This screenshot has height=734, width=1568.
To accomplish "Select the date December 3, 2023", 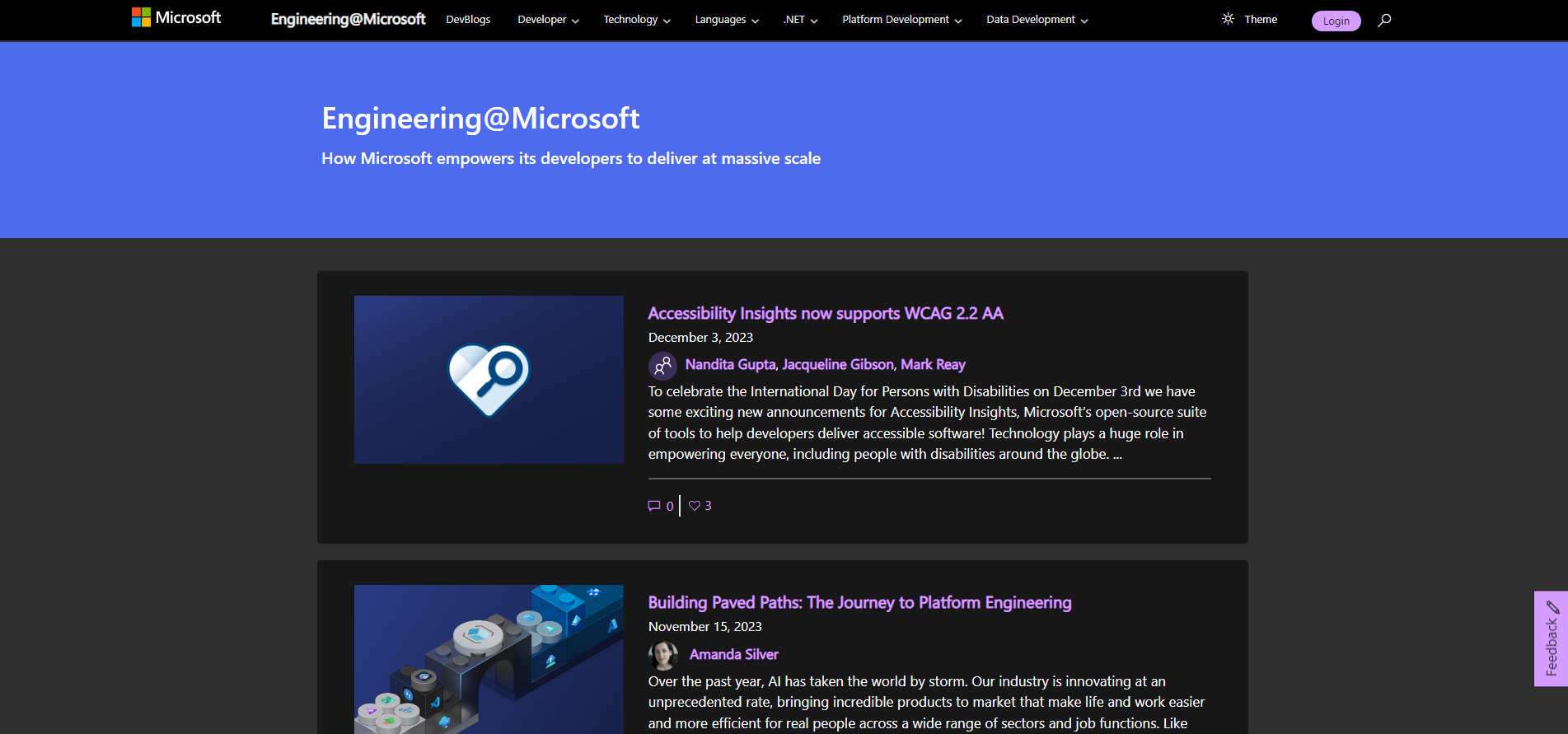I will [700, 337].
